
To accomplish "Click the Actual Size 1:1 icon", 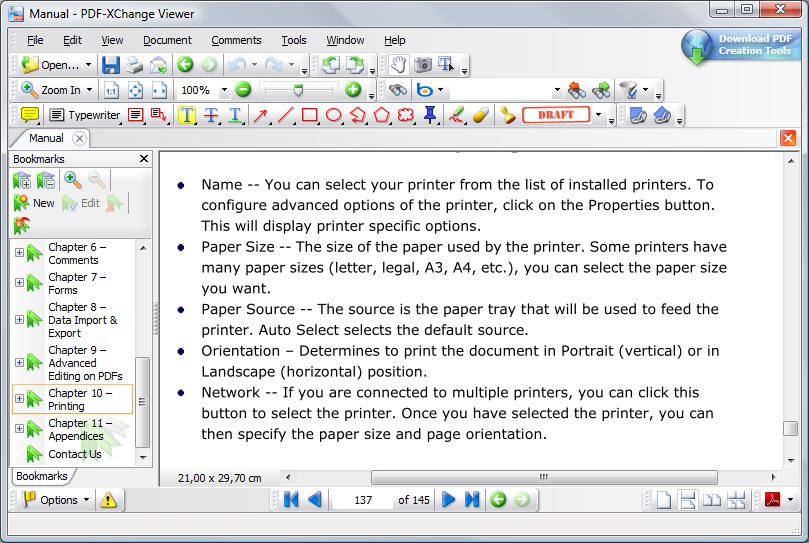I will [x=111, y=90].
